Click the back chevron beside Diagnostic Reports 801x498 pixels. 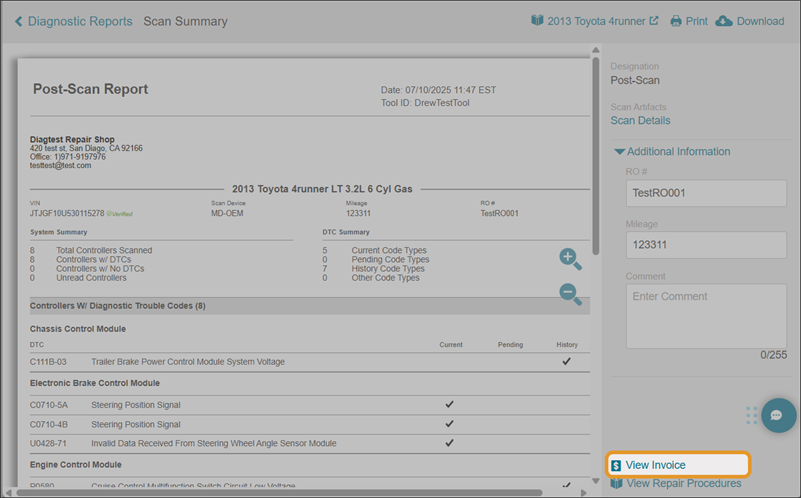tap(18, 21)
